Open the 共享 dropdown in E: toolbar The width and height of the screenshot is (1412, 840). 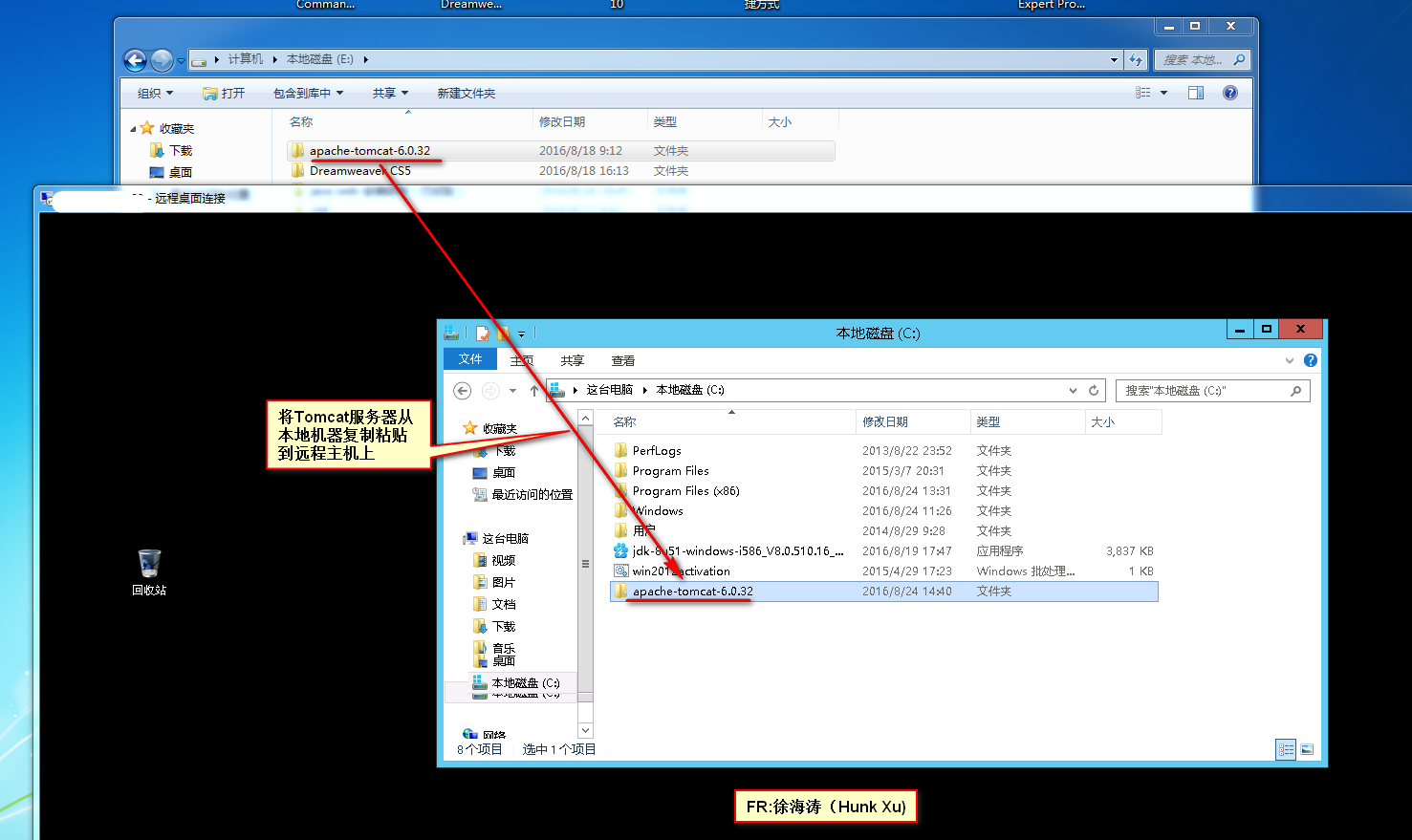click(x=390, y=93)
